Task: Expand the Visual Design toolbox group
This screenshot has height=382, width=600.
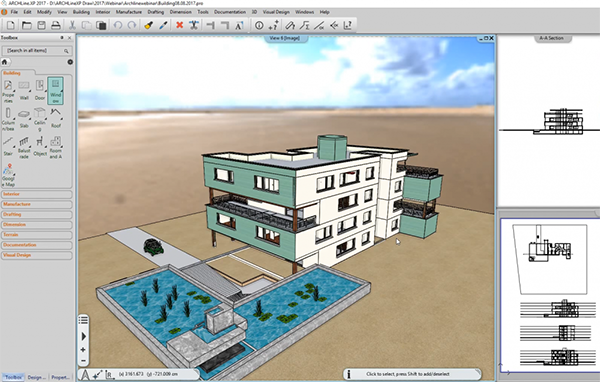Action: tap(37, 255)
